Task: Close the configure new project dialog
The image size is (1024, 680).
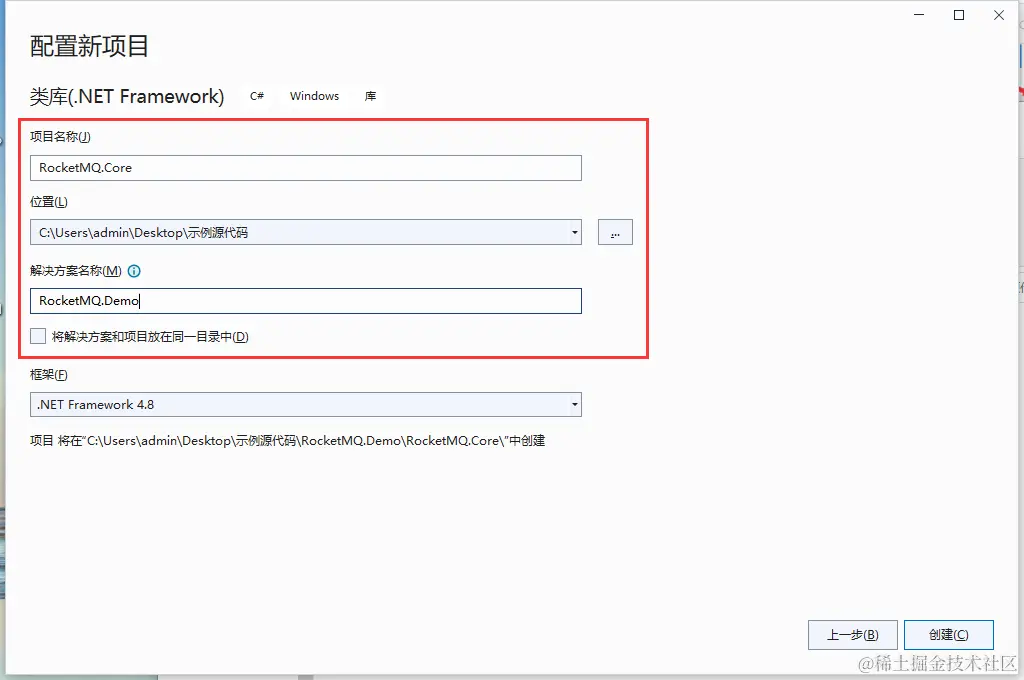Action: [999, 15]
